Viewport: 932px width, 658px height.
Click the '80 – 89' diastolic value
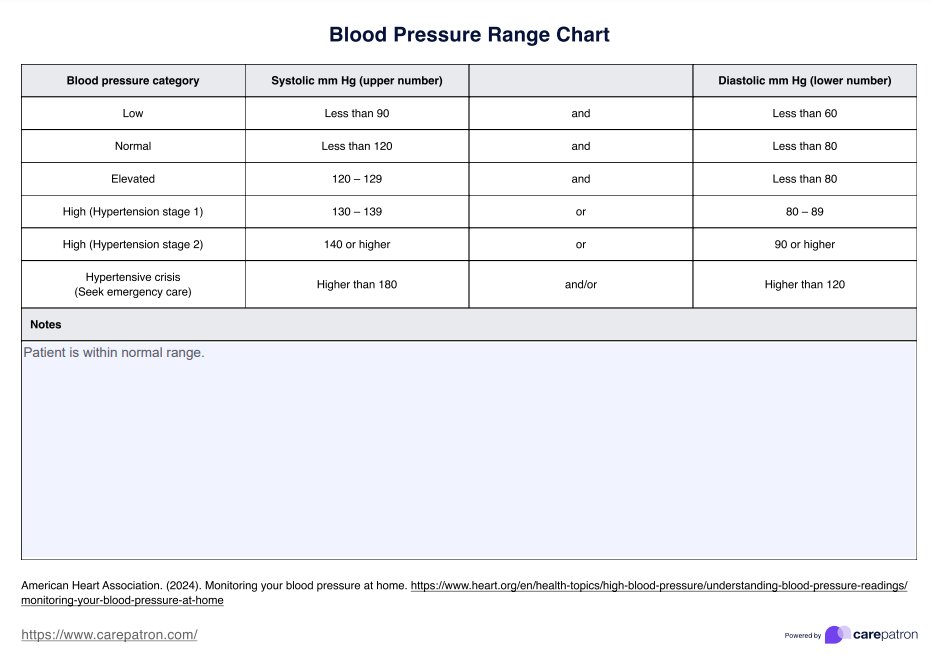point(804,212)
